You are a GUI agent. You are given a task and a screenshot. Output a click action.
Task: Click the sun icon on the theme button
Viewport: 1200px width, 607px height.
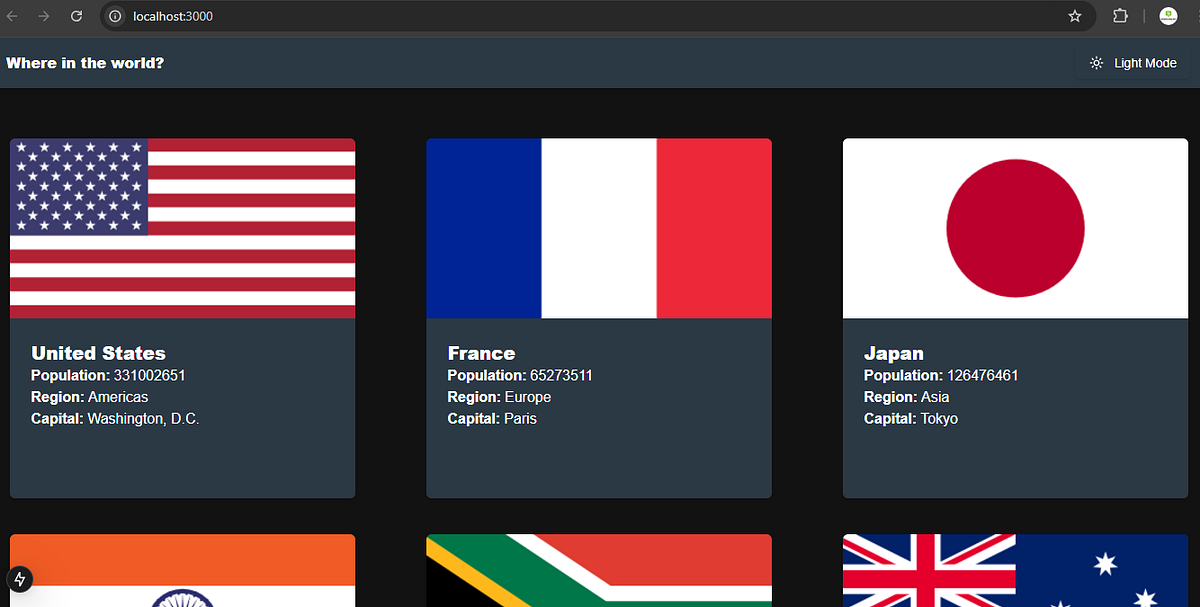click(1096, 62)
